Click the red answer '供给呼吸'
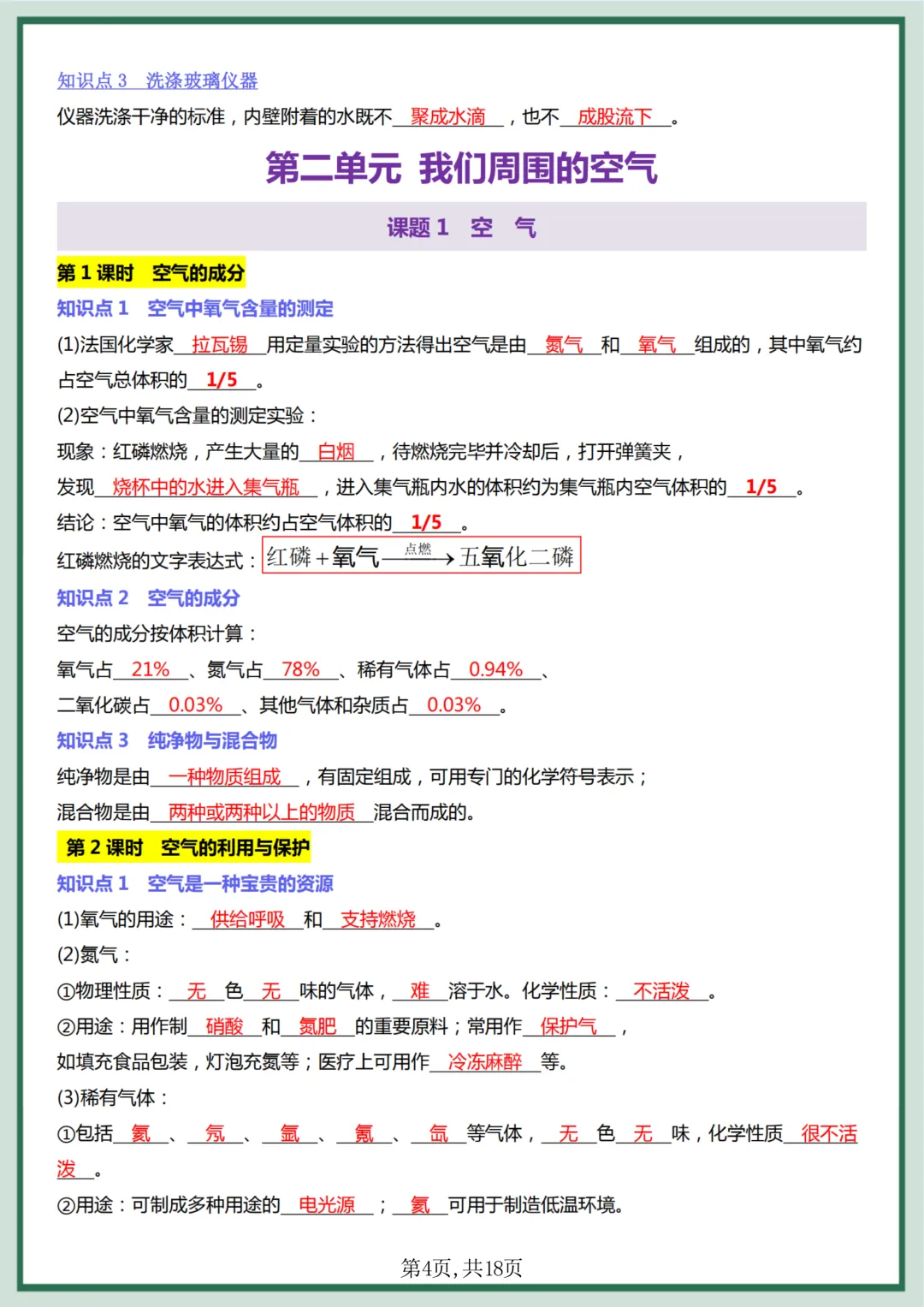Viewport: 924px width, 1307px height. coord(248,919)
